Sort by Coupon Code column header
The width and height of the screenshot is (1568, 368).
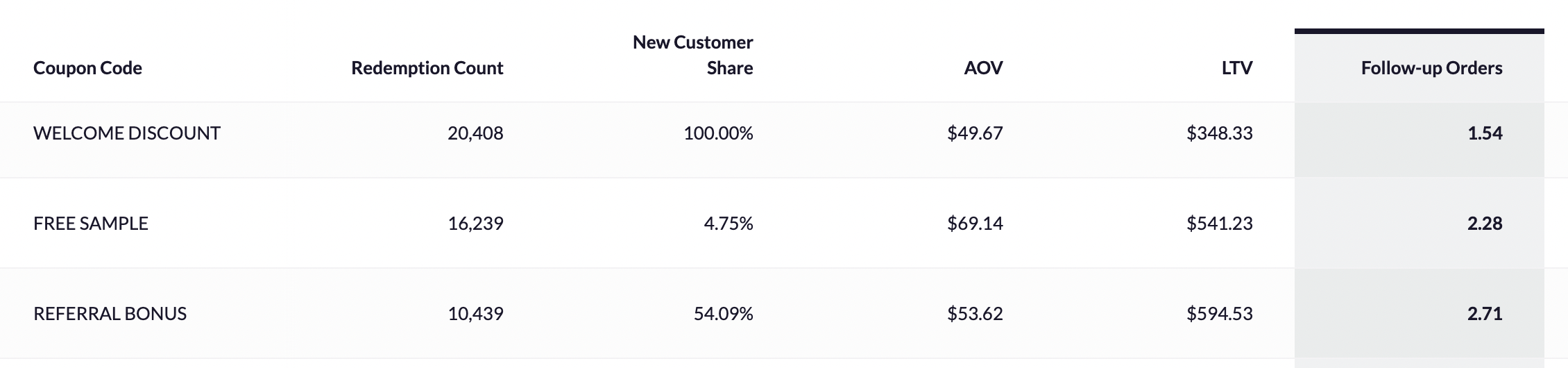(x=87, y=68)
